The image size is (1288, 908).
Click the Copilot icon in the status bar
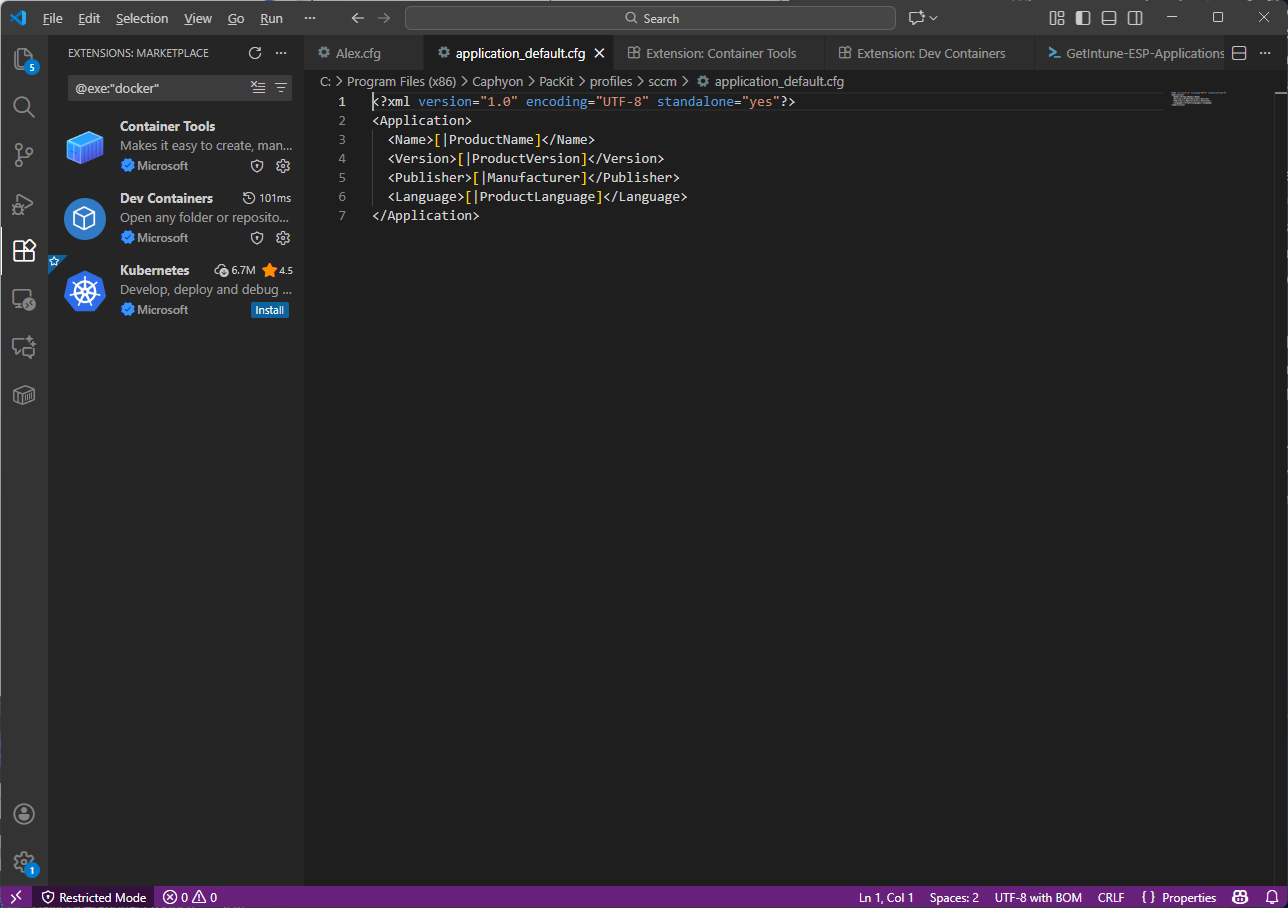pos(1240,897)
